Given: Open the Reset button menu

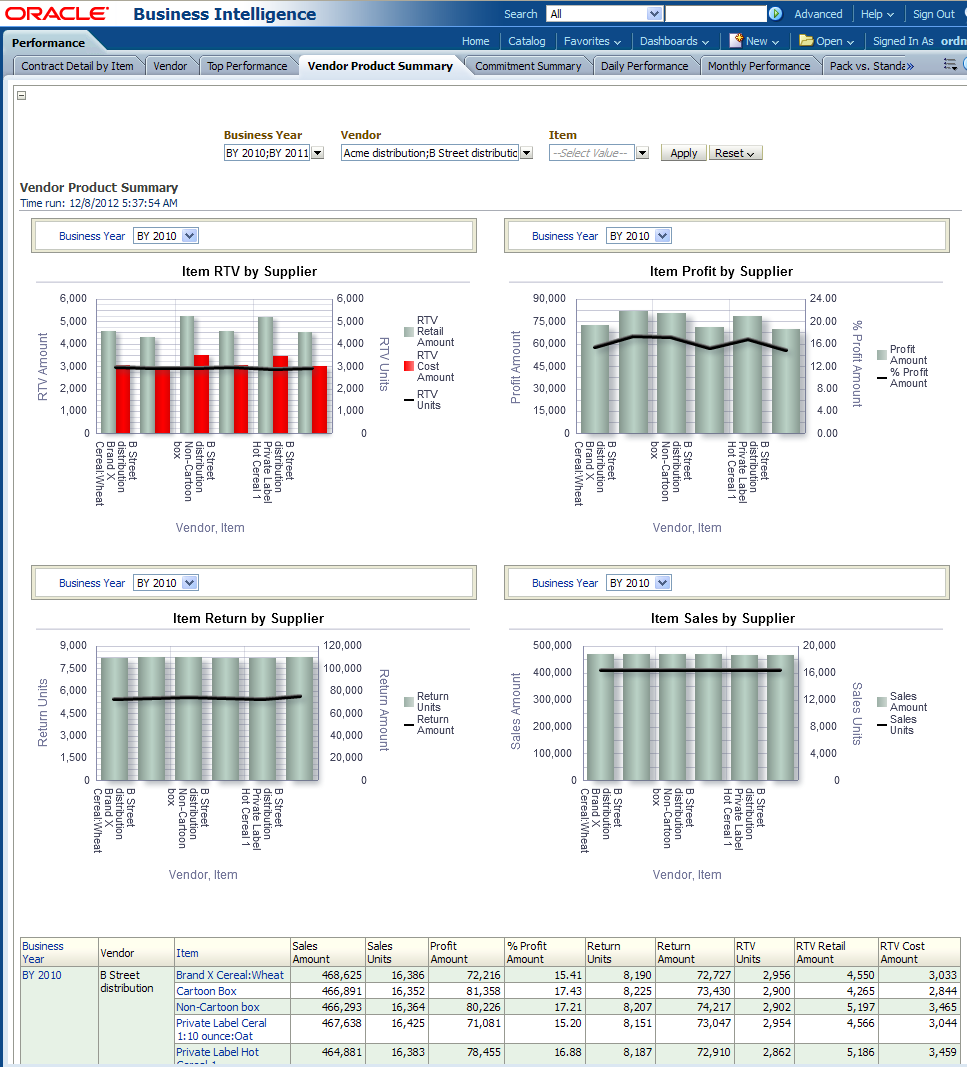Looking at the screenshot, I should point(735,153).
